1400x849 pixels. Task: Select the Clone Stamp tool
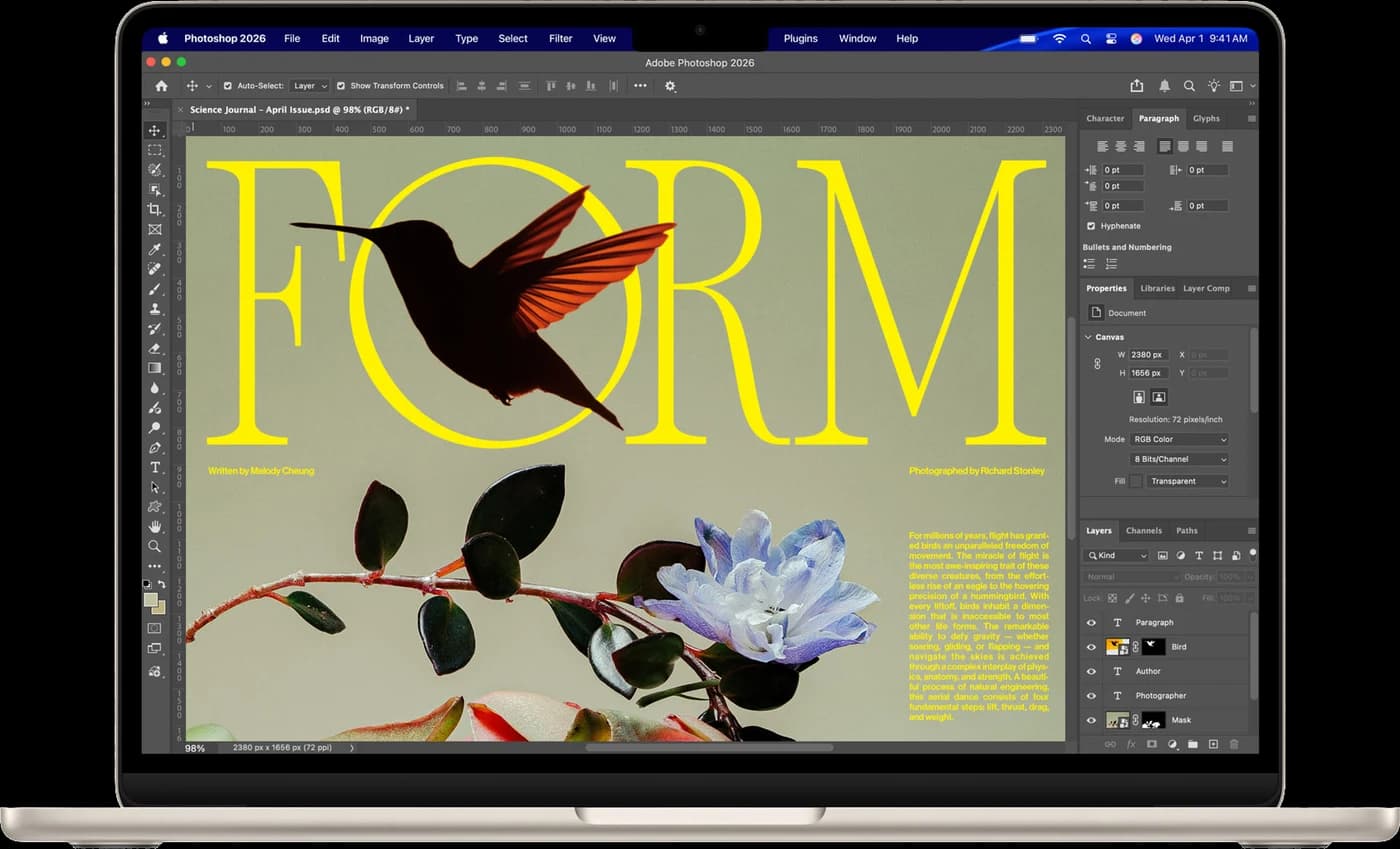(154, 309)
